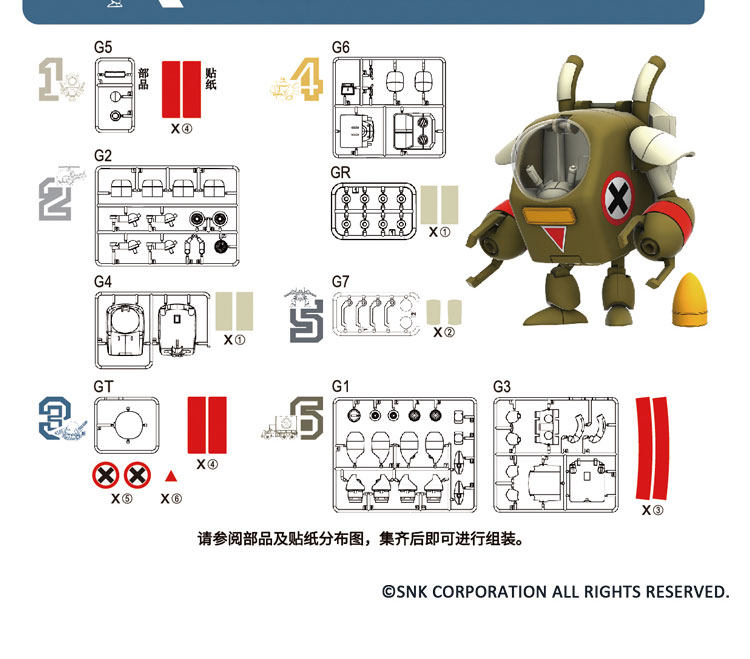
Task: Click the olive robot render image
Action: coord(582,191)
